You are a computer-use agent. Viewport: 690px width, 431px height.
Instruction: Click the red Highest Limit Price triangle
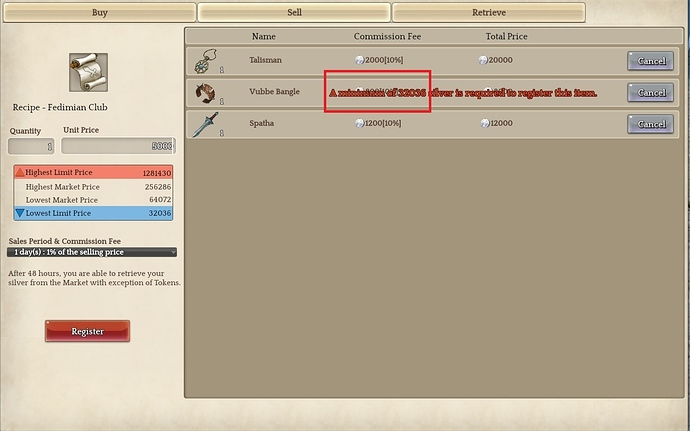point(20,173)
